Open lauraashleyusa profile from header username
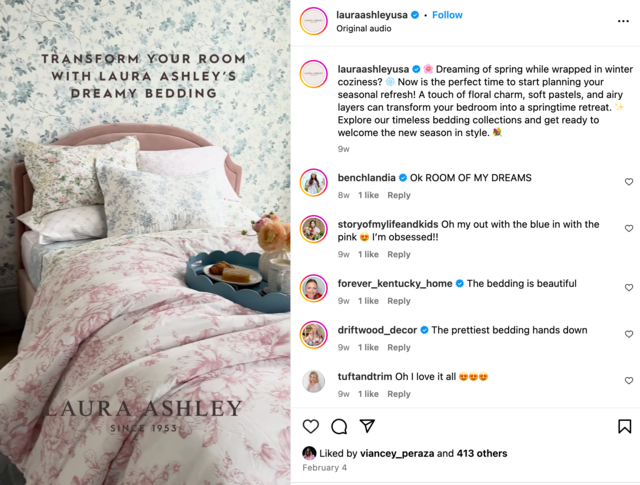Viewport: 640px width, 485px height. 372,15
